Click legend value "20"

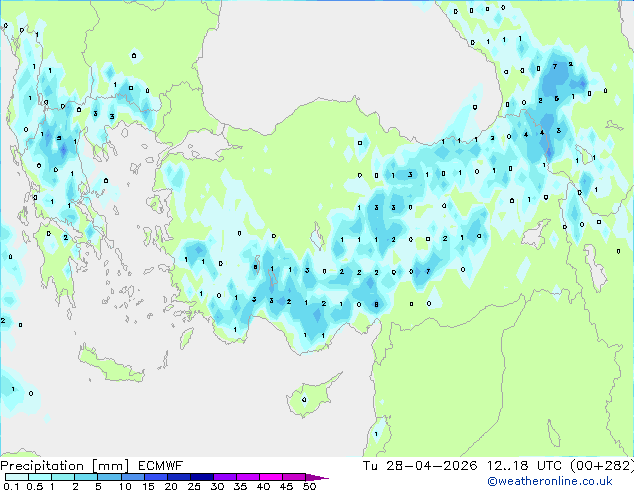[171, 486]
